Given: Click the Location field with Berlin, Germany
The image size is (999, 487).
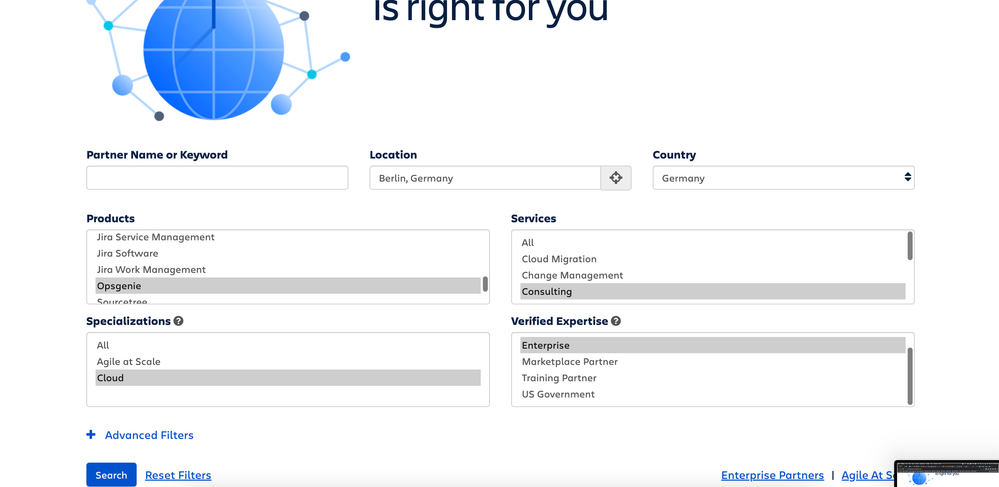Looking at the screenshot, I should [485, 178].
